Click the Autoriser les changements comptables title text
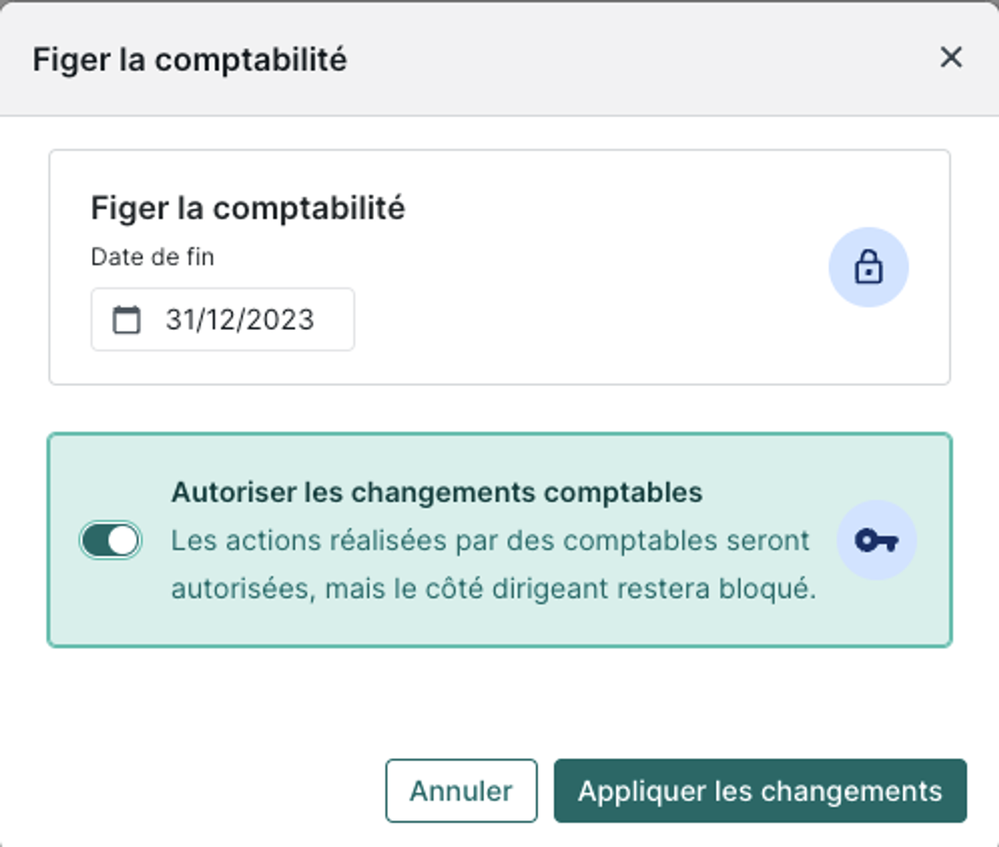This screenshot has height=847, width=999. click(436, 492)
